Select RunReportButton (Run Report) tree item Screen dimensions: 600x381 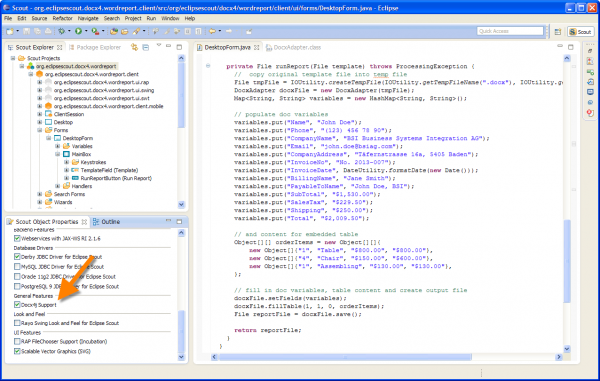pos(116,178)
